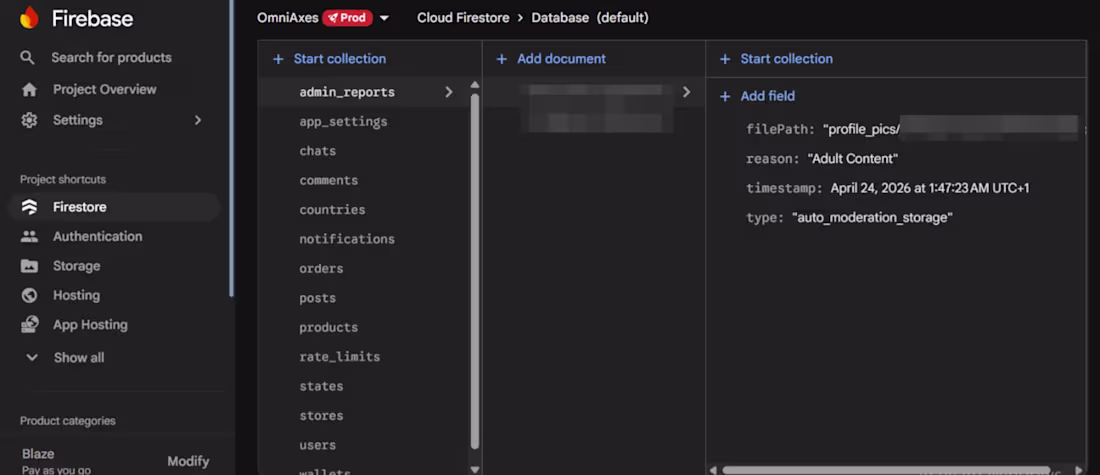
Task: Click the Firebase flame logo
Action: (x=29, y=18)
